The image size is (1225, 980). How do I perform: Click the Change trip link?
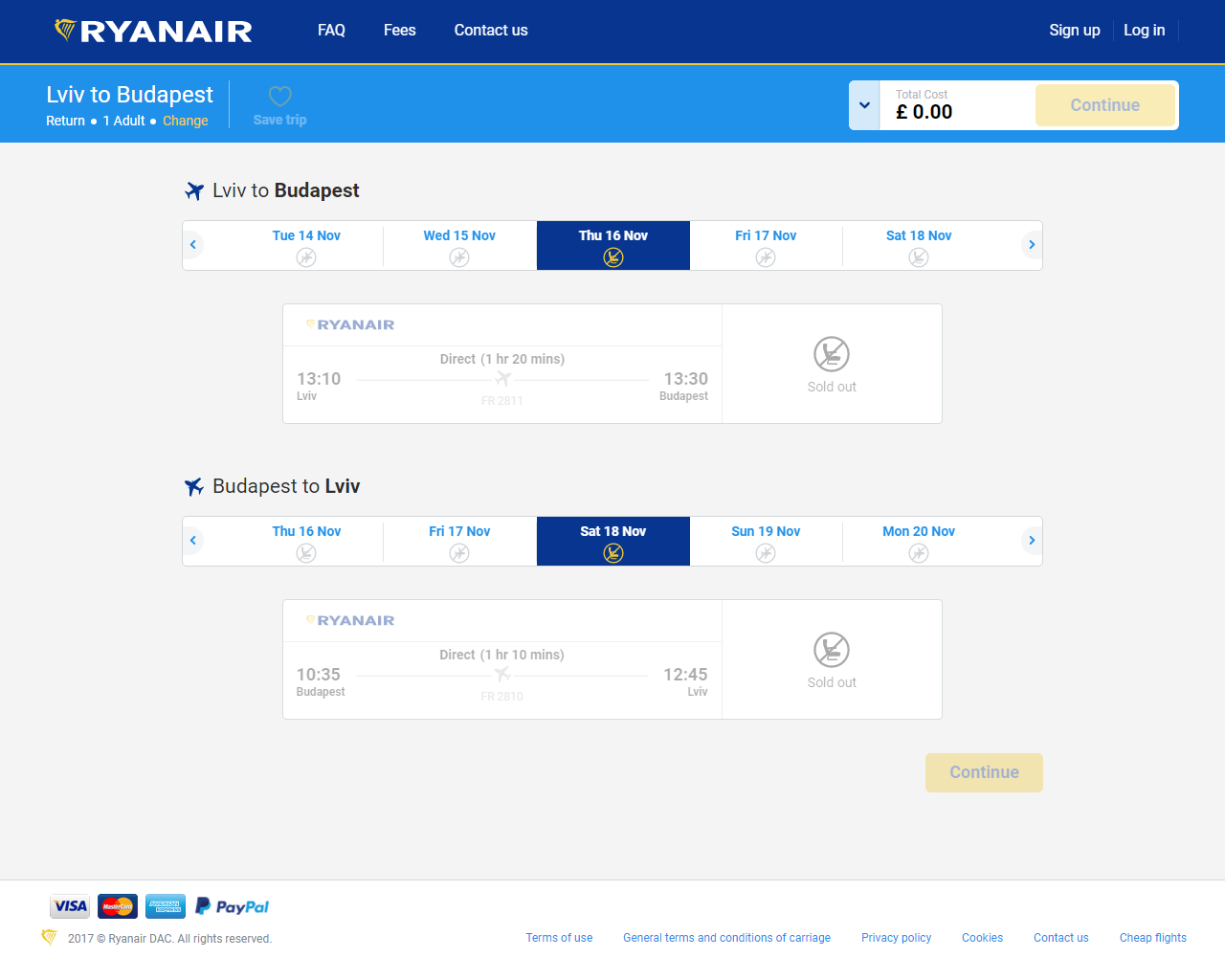point(185,121)
